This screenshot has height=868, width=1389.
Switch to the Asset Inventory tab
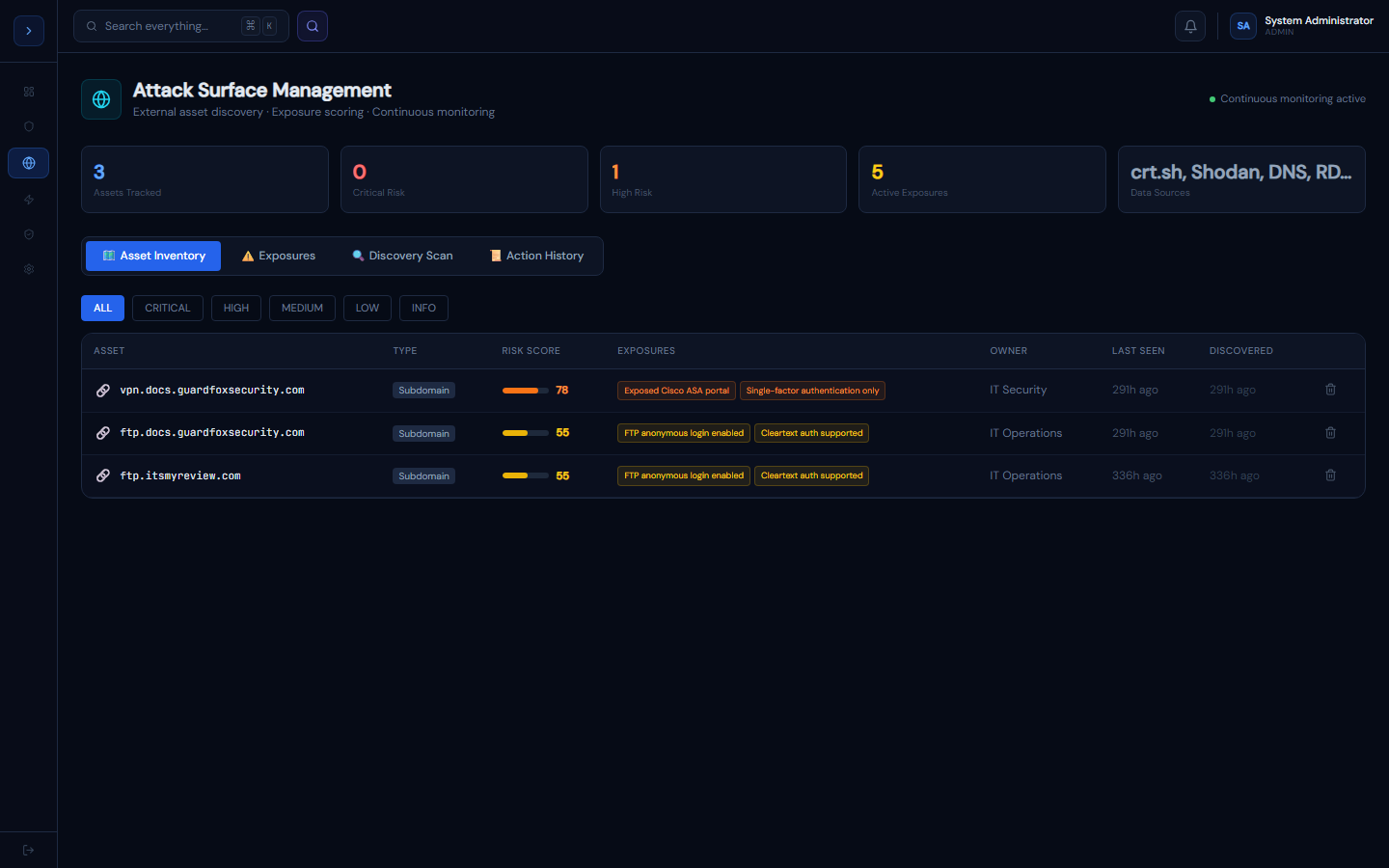[153, 256]
